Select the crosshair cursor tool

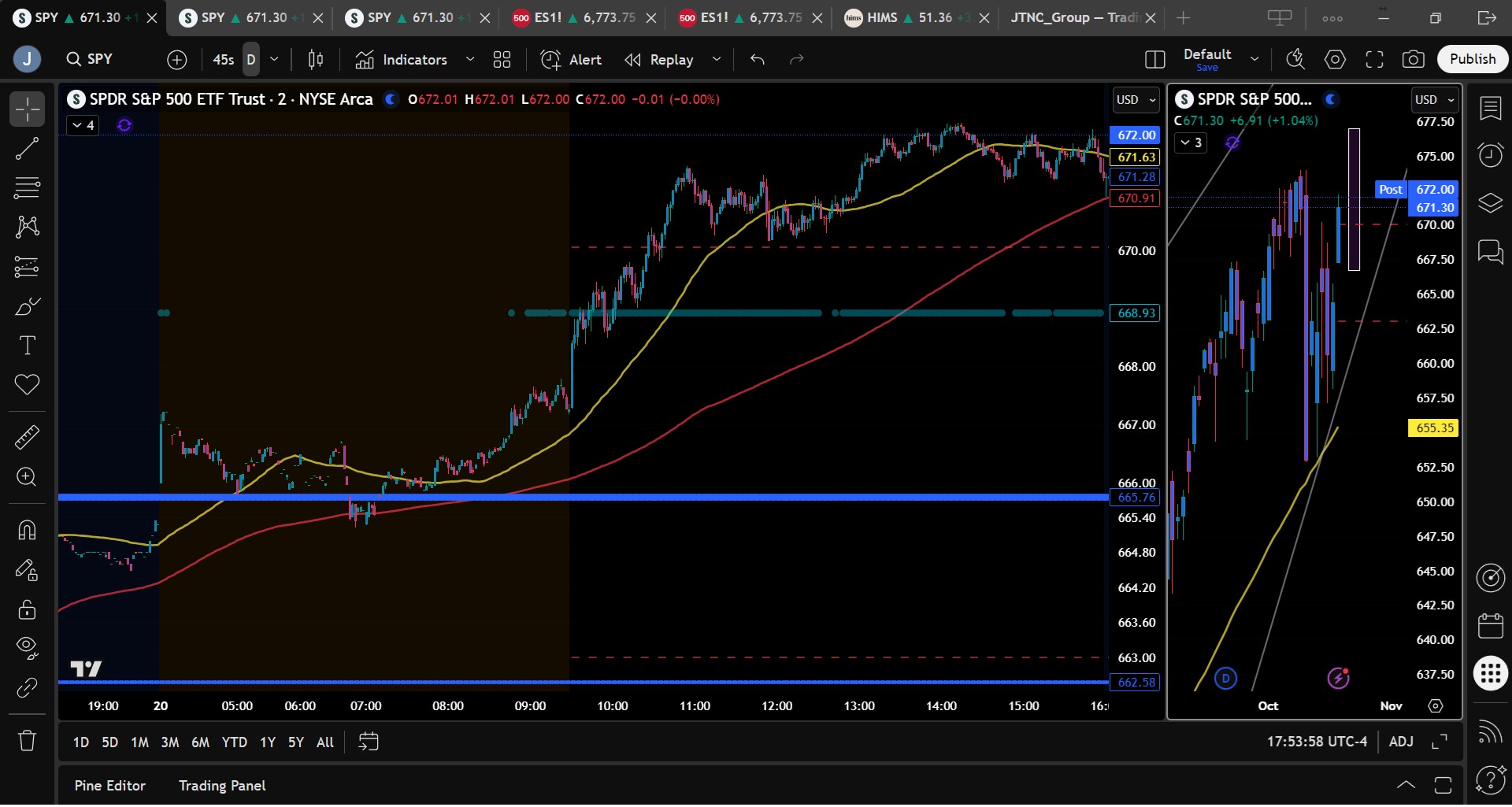27,109
